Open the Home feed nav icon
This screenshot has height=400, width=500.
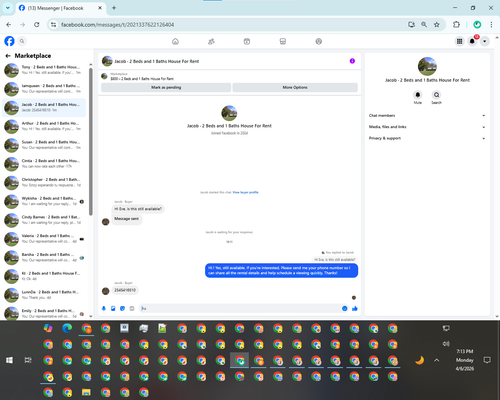coord(175,41)
